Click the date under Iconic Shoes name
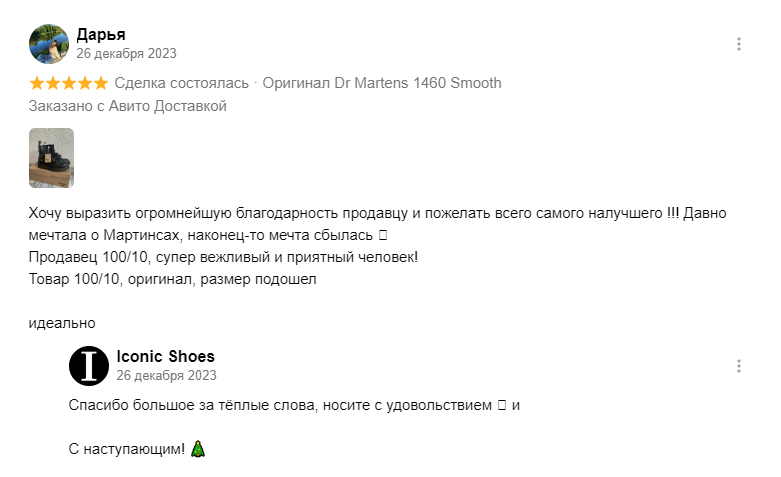 166,375
